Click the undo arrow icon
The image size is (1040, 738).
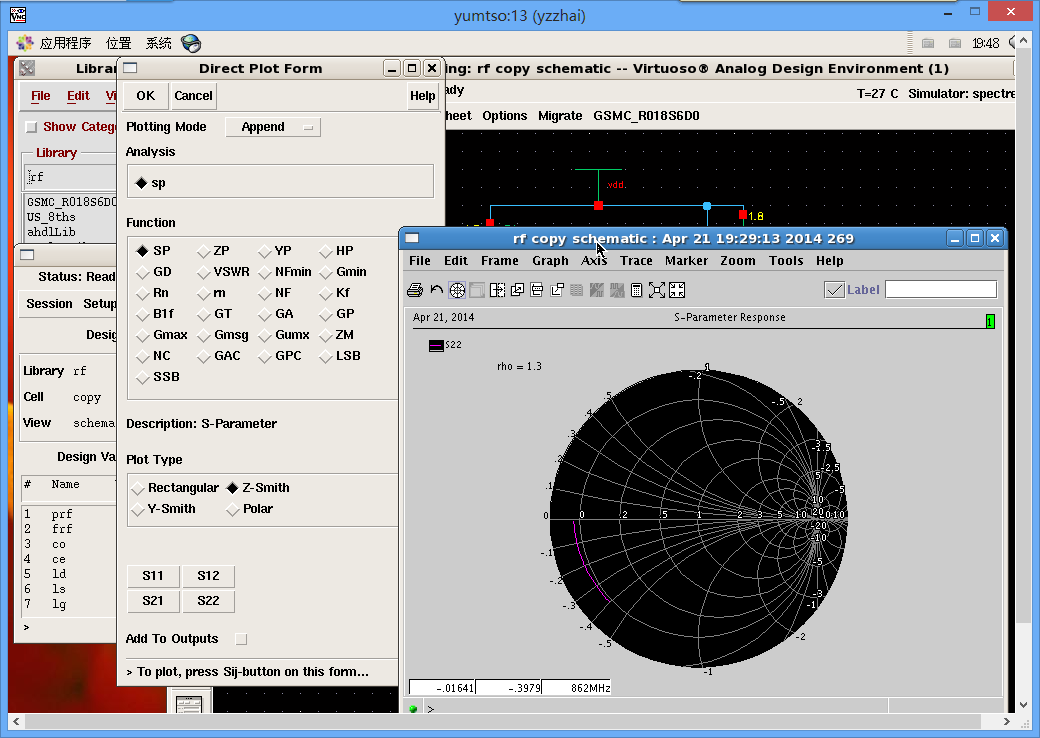click(436, 290)
